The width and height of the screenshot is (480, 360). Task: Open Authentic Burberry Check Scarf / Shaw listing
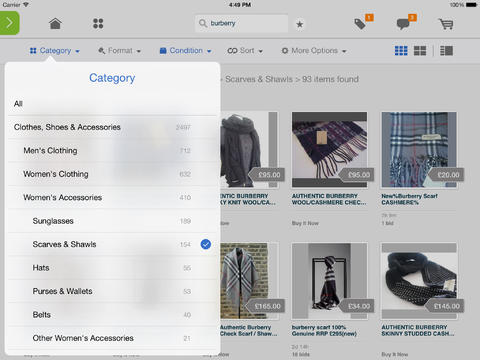(249, 330)
